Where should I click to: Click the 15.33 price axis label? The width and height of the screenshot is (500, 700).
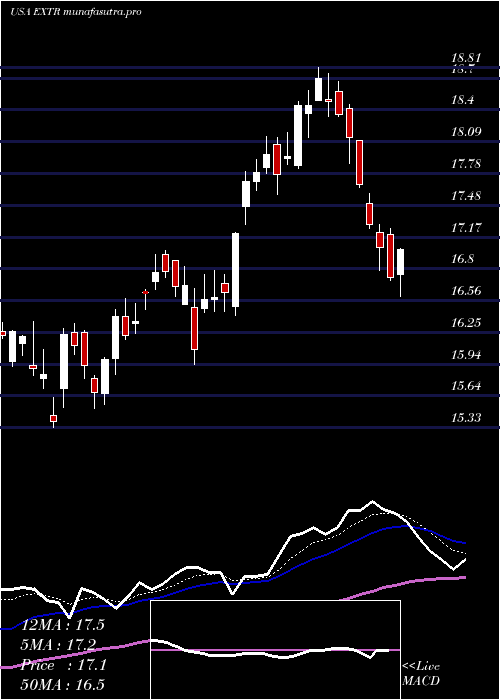466,418
